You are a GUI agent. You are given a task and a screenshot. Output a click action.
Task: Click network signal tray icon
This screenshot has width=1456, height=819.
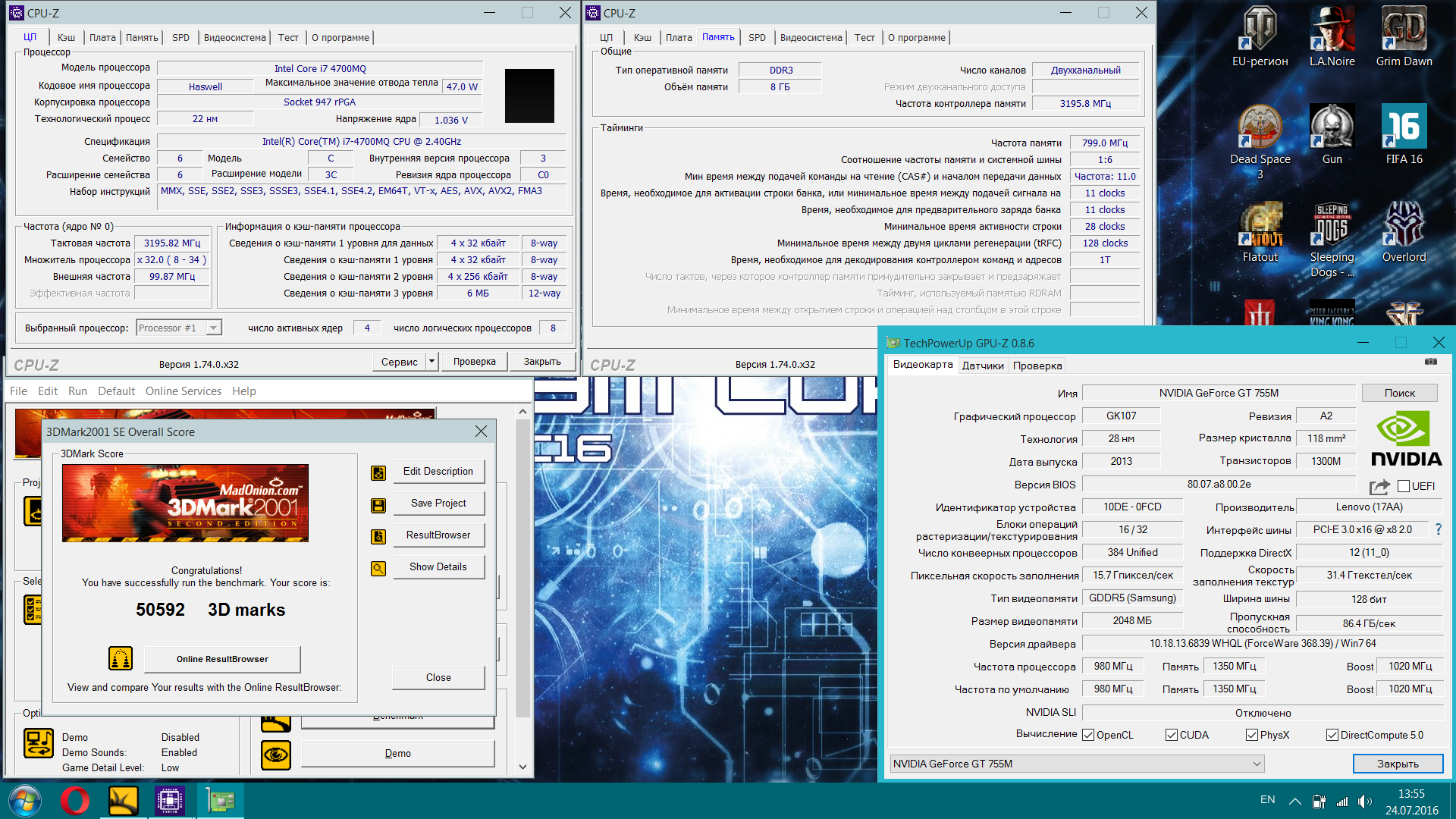click(1342, 802)
